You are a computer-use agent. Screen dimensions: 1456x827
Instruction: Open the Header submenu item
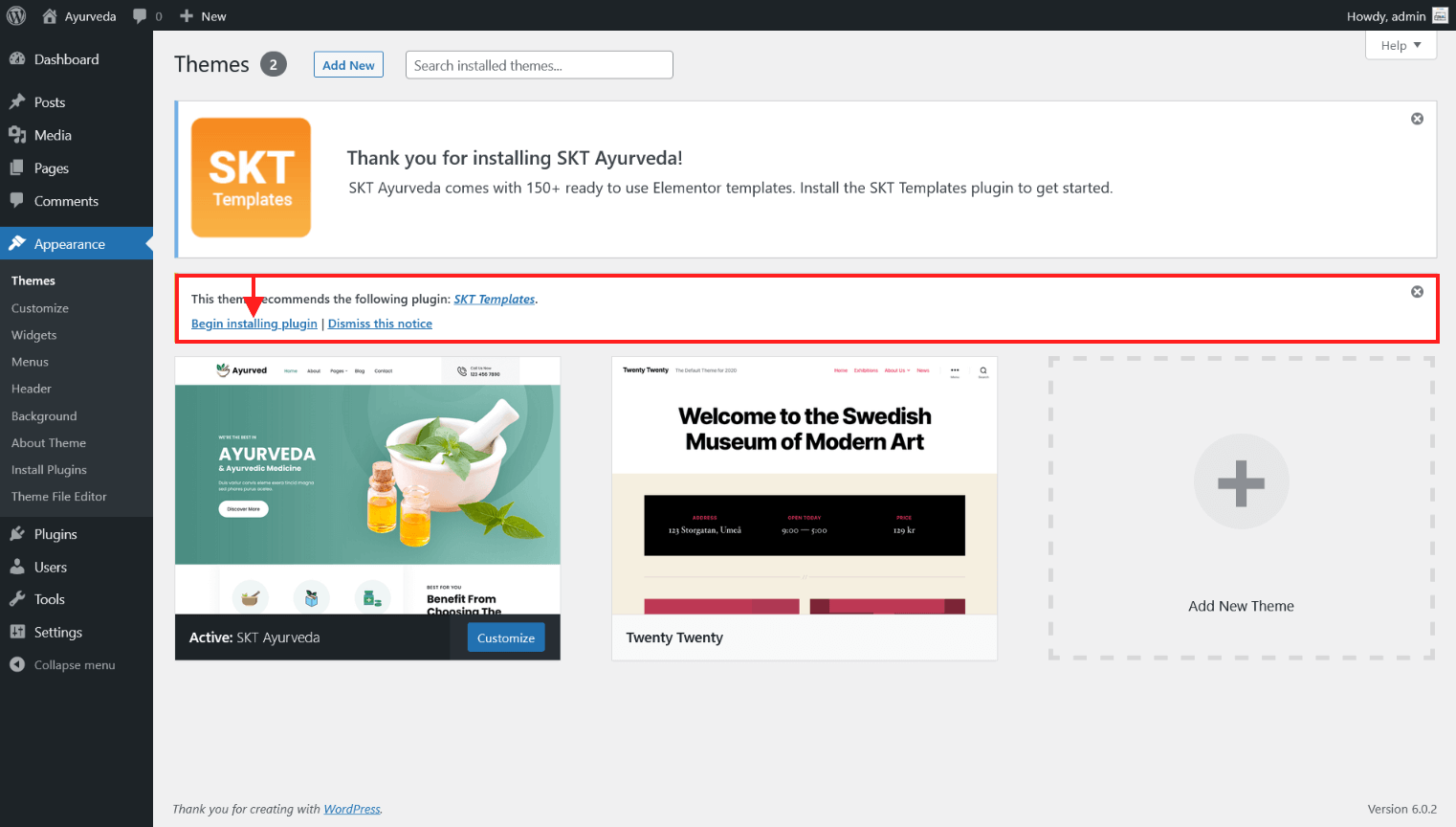click(x=32, y=389)
